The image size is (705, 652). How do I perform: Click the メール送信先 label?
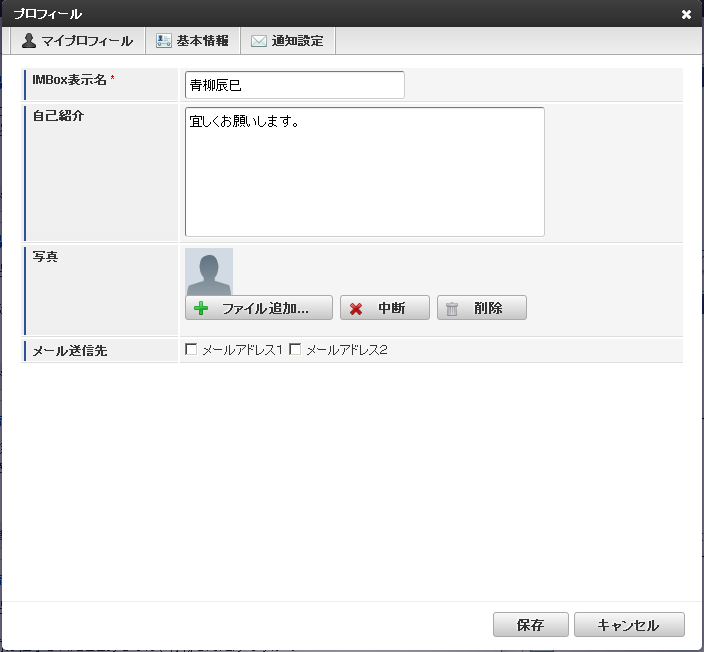click(x=70, y=351)
